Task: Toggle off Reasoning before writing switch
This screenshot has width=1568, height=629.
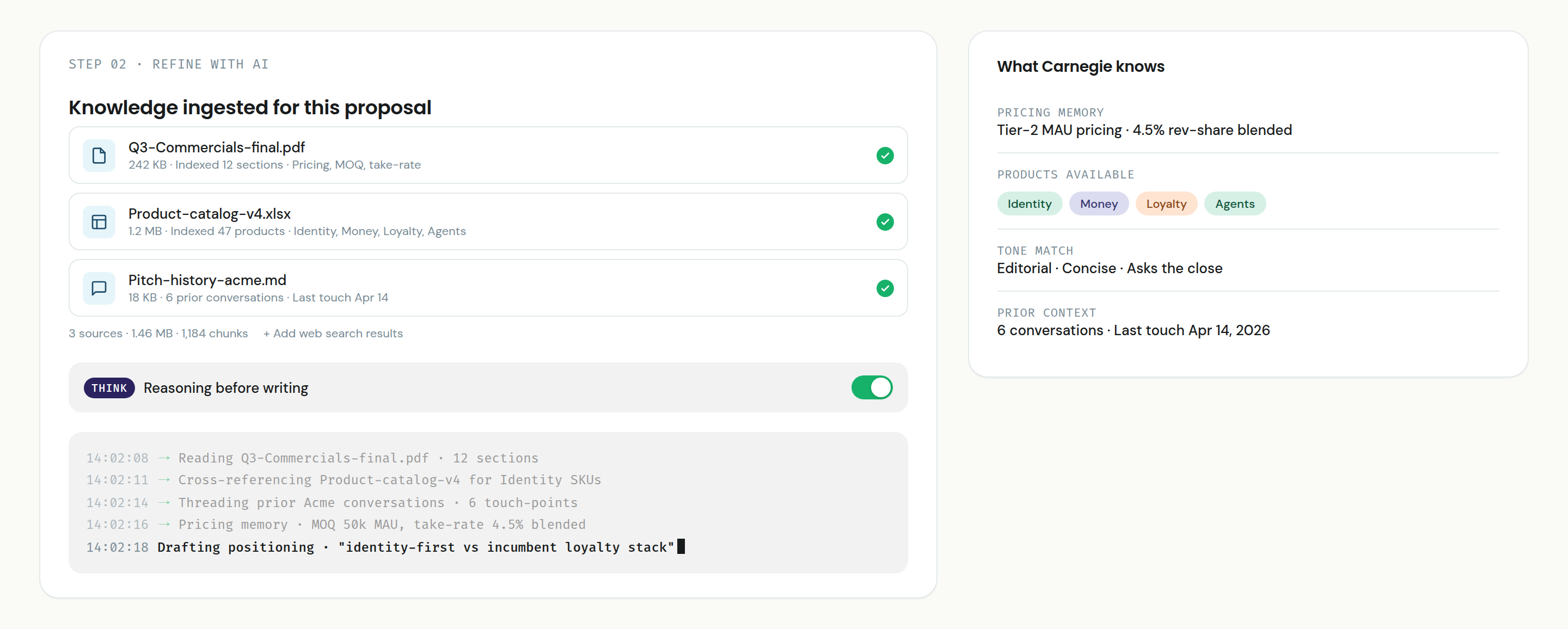Action: click(872, 387)
